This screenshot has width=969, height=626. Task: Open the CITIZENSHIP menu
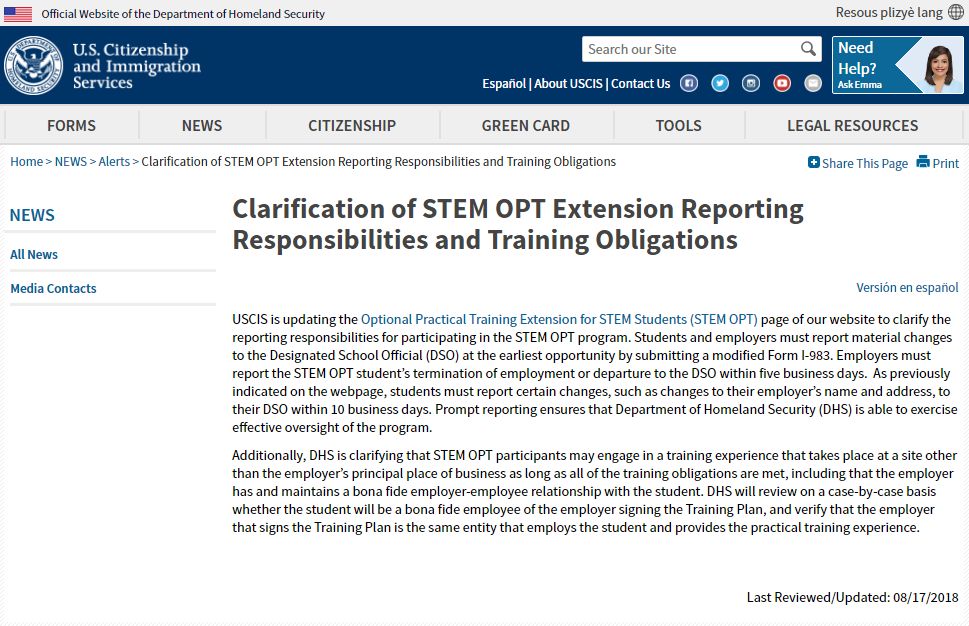point(352,125)
